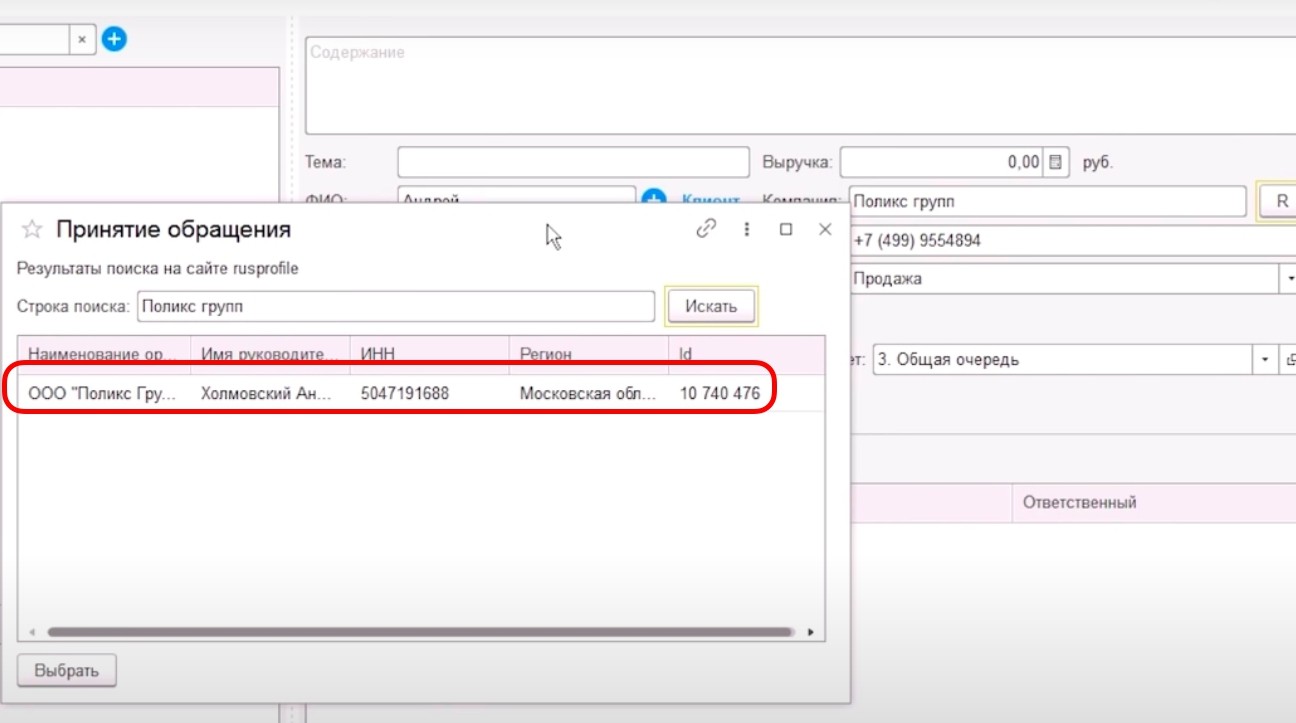Sort by Имя руководителя column header
Viewport: 1296px width, 723px height.
270,354
